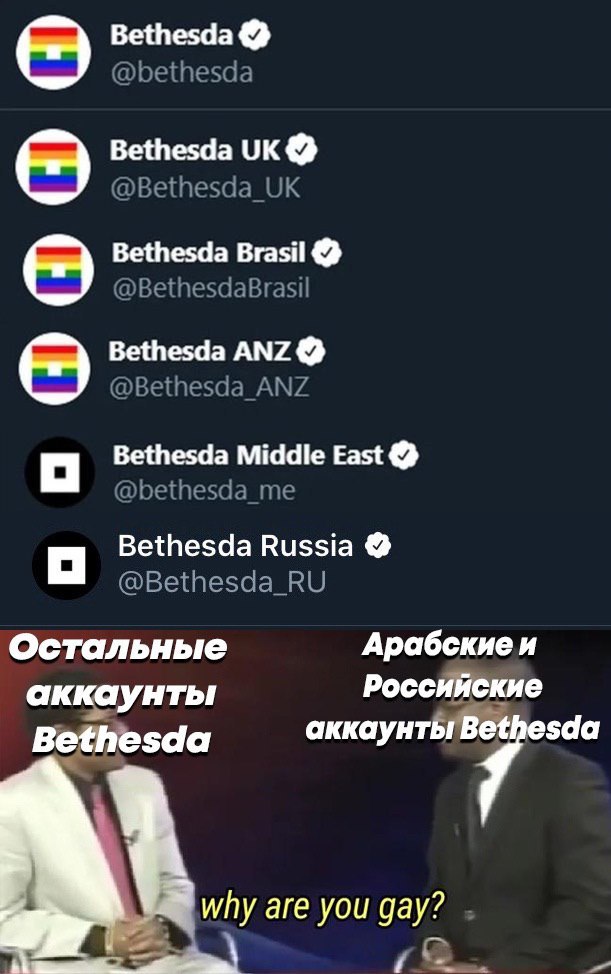Select the Bethesda Middle East account name
The width and height of the screenshot is (611, 974).
pyautogui.click(x=248, y=455)
